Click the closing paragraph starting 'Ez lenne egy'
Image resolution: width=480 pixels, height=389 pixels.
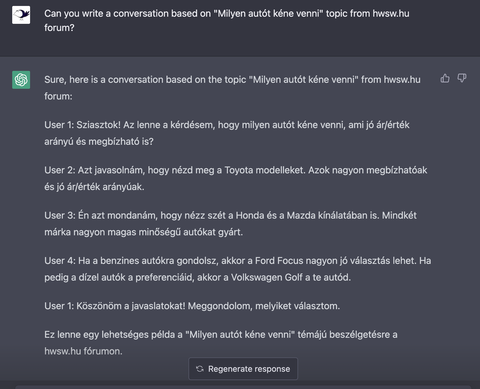pos(221,343)
